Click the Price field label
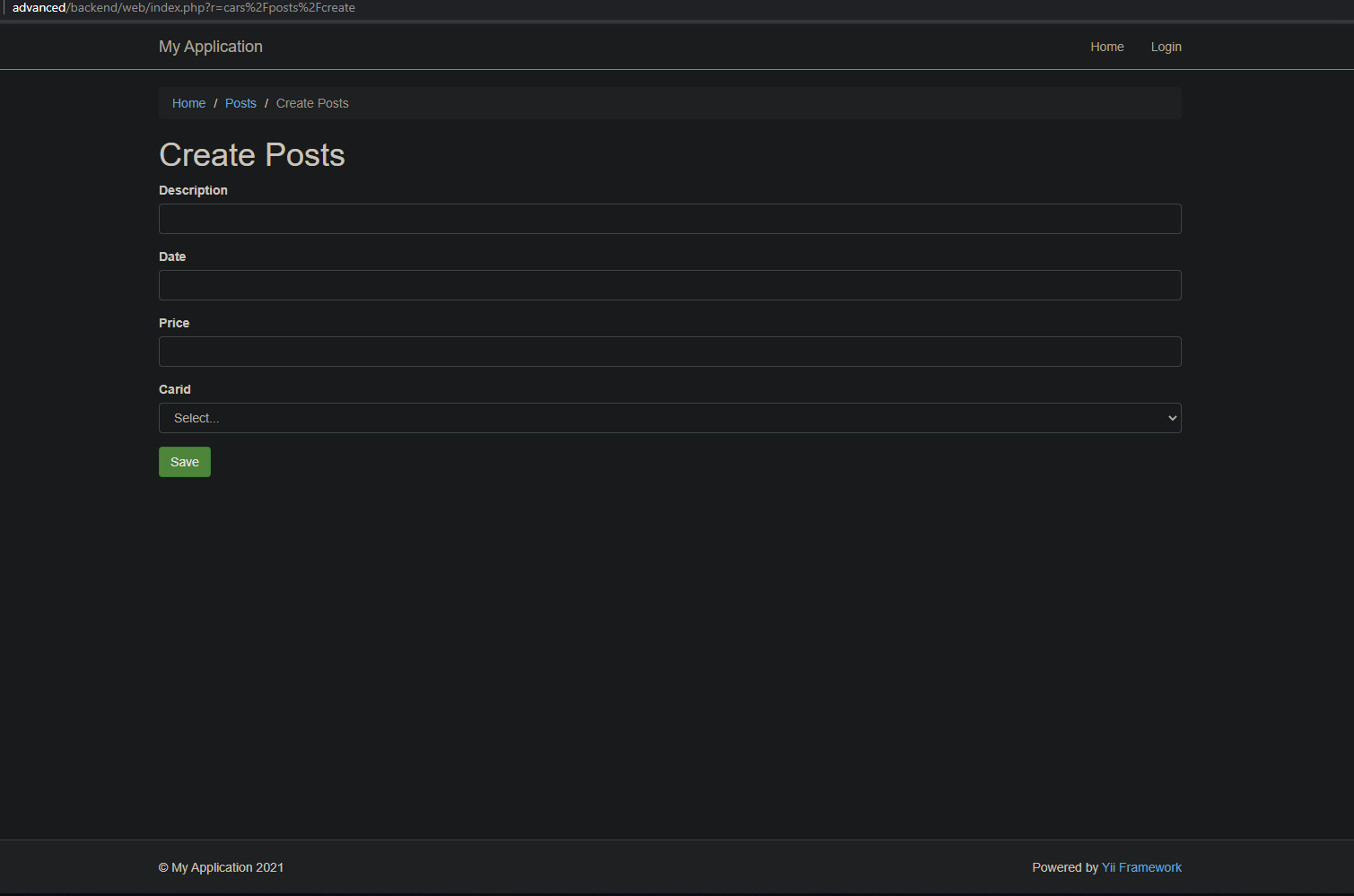Screen dimensions: 1354x896 pyautogui.click(x=174, y=323)
